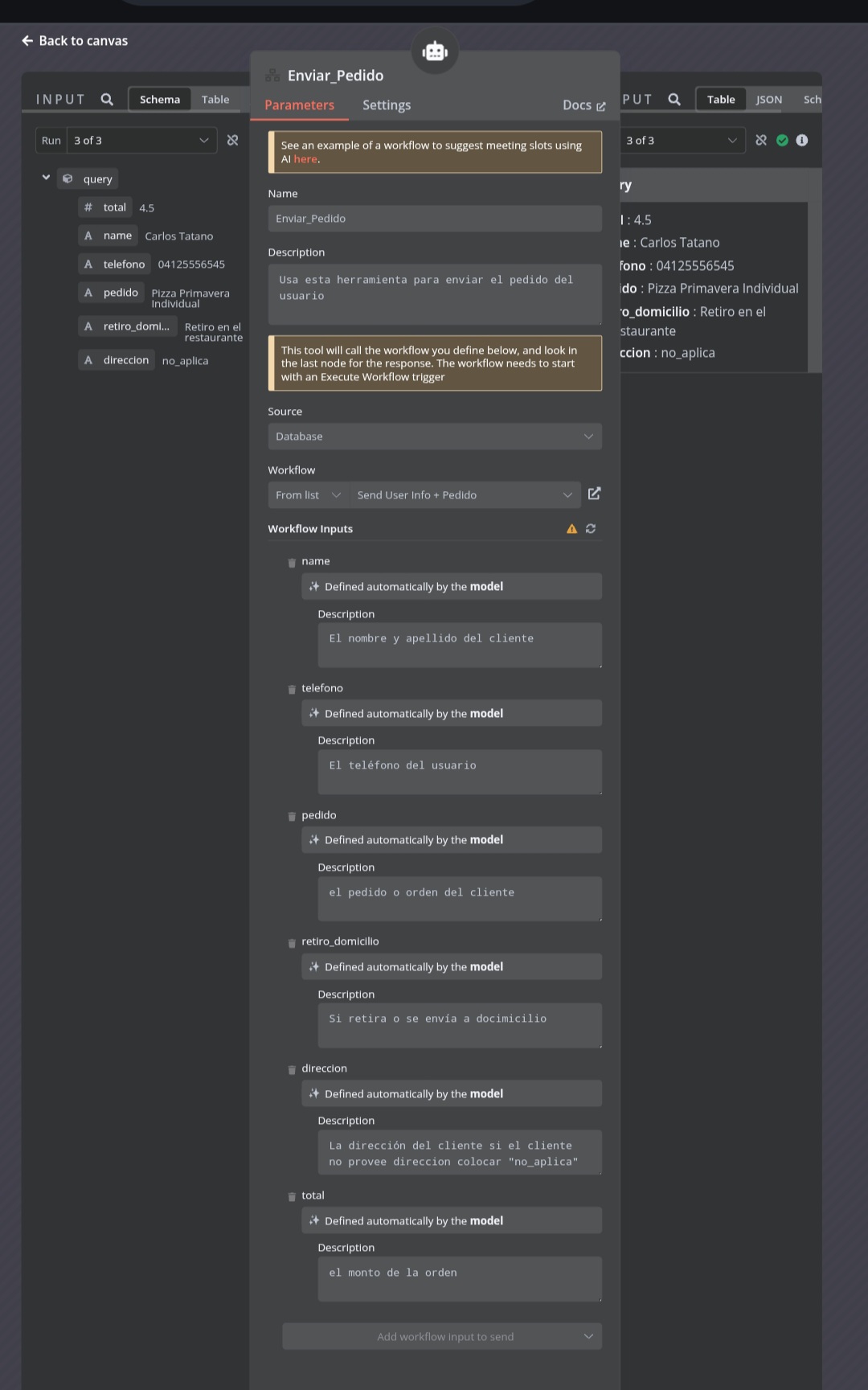Click the name input's description field
Image resolution: width=868 pixels, height=1390 pixels.
point(460,645)
